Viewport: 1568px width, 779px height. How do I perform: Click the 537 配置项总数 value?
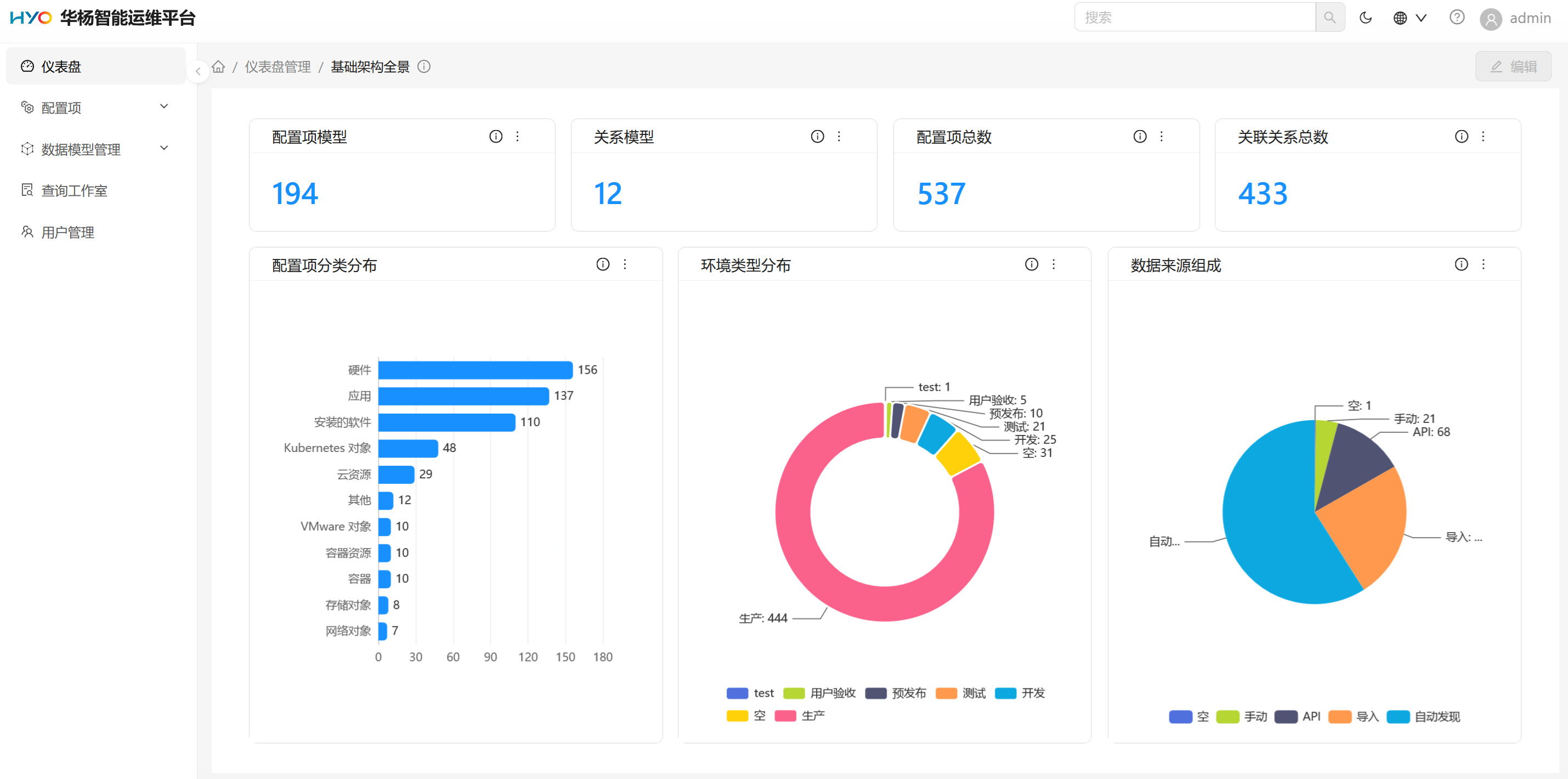click(x=941, y=194)
